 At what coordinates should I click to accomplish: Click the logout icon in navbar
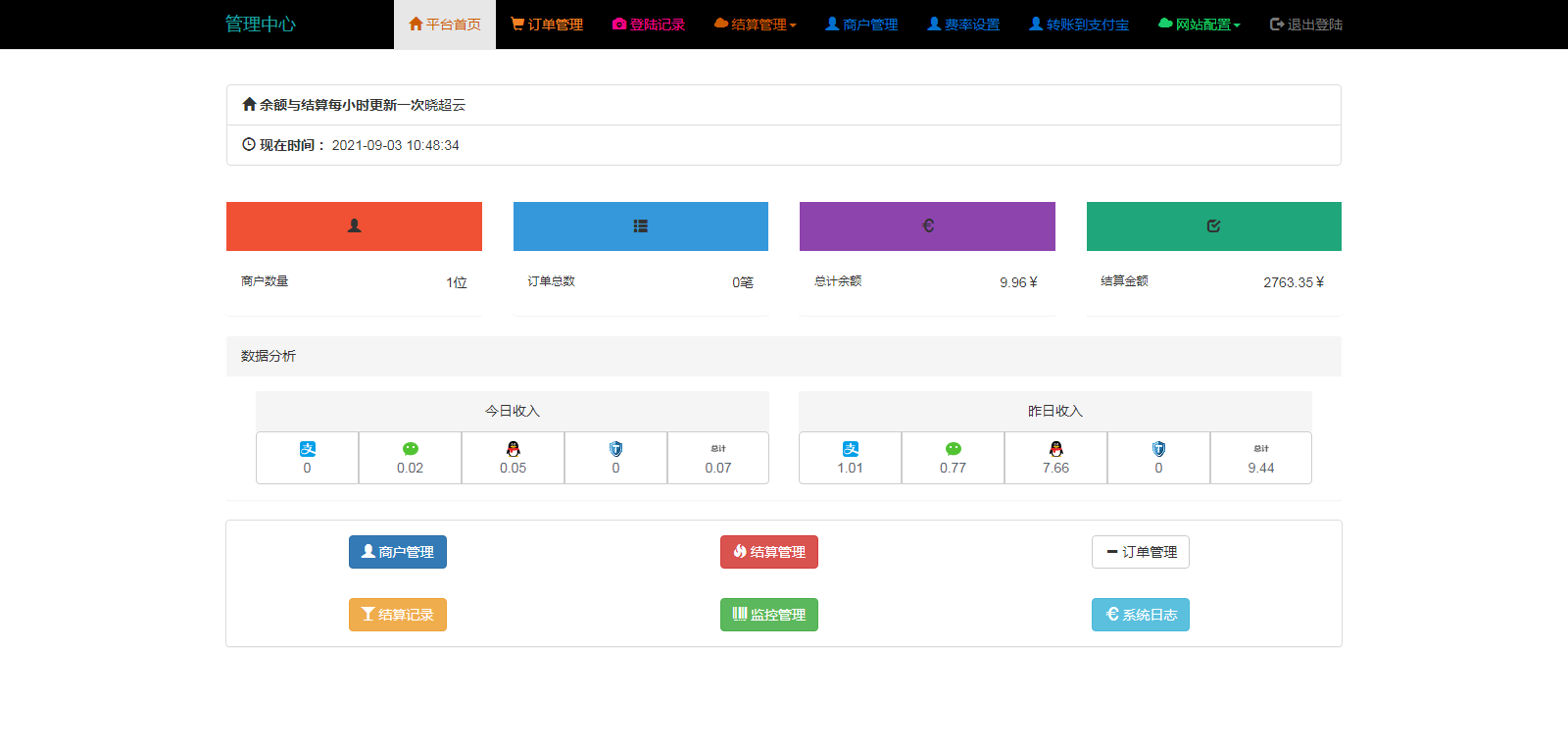[1277, 24]
